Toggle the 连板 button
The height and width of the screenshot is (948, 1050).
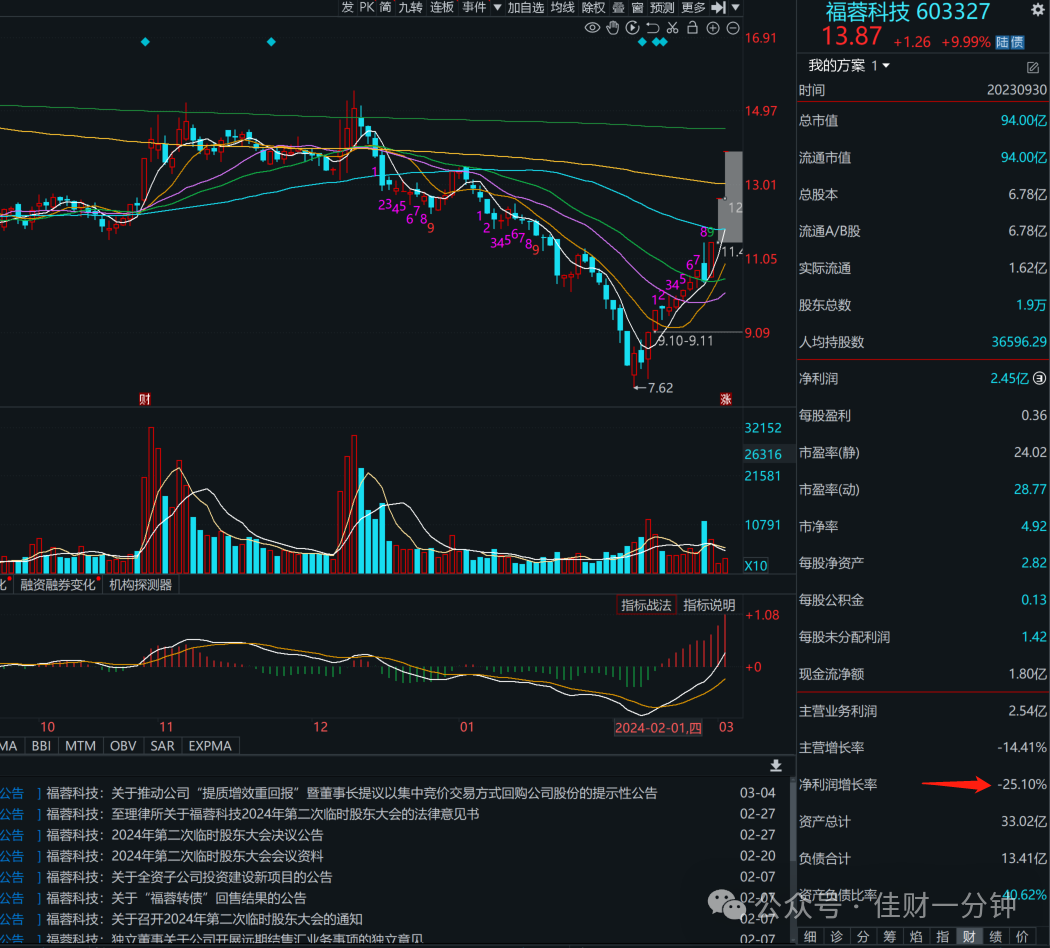(442, 7)
